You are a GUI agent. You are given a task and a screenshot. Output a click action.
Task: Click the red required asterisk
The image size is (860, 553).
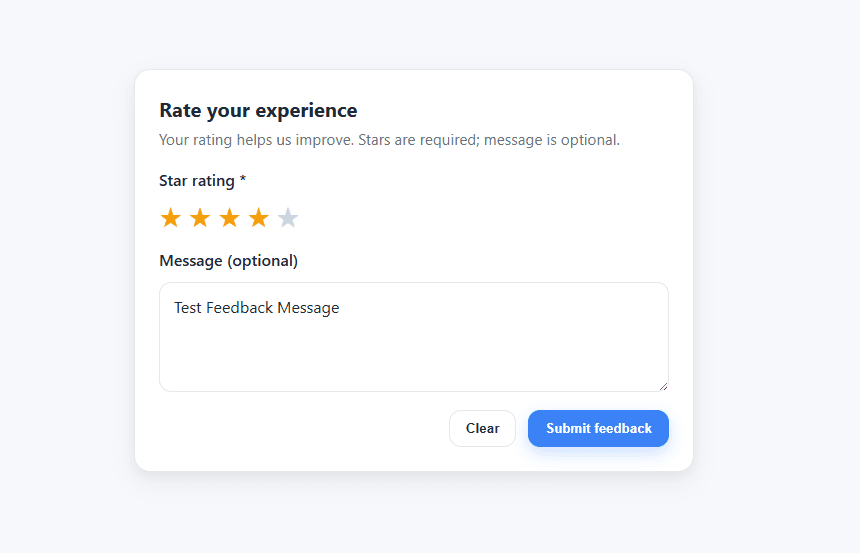243,181
